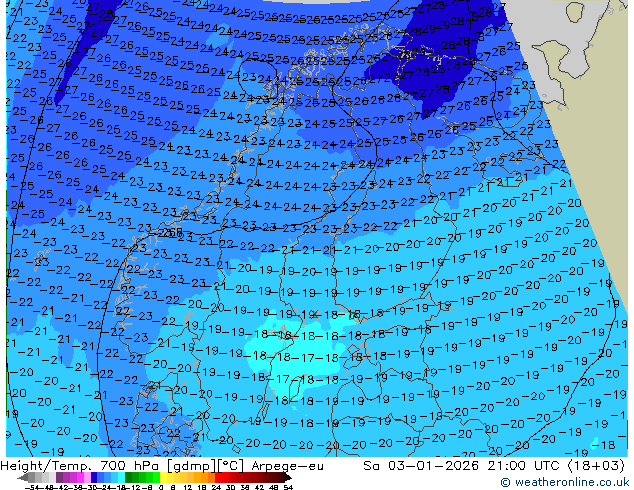
Task: Click the '[gdmp]' unit label in title
Action: (x=192, y=466)
